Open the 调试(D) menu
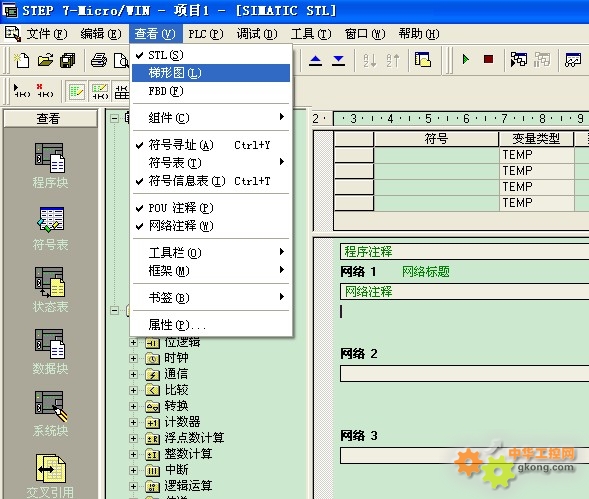Viewport: 589px width, 499px height. 257,34
